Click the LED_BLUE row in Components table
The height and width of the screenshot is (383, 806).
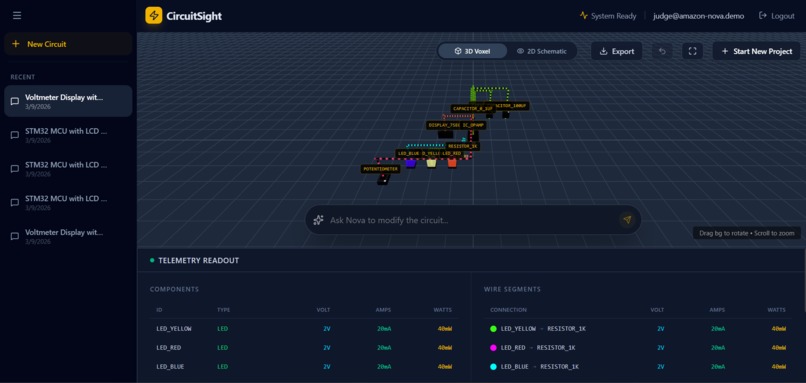click(x=304, y=367)
